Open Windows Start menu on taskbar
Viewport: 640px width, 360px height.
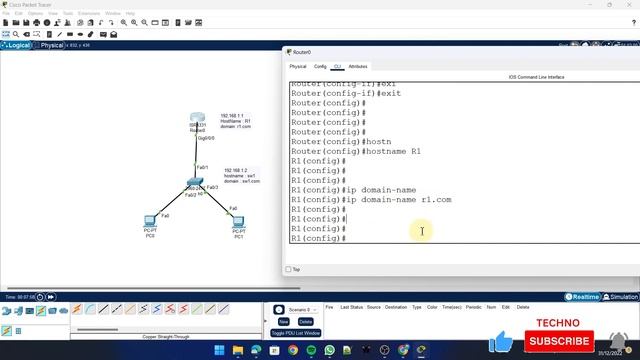220,350
